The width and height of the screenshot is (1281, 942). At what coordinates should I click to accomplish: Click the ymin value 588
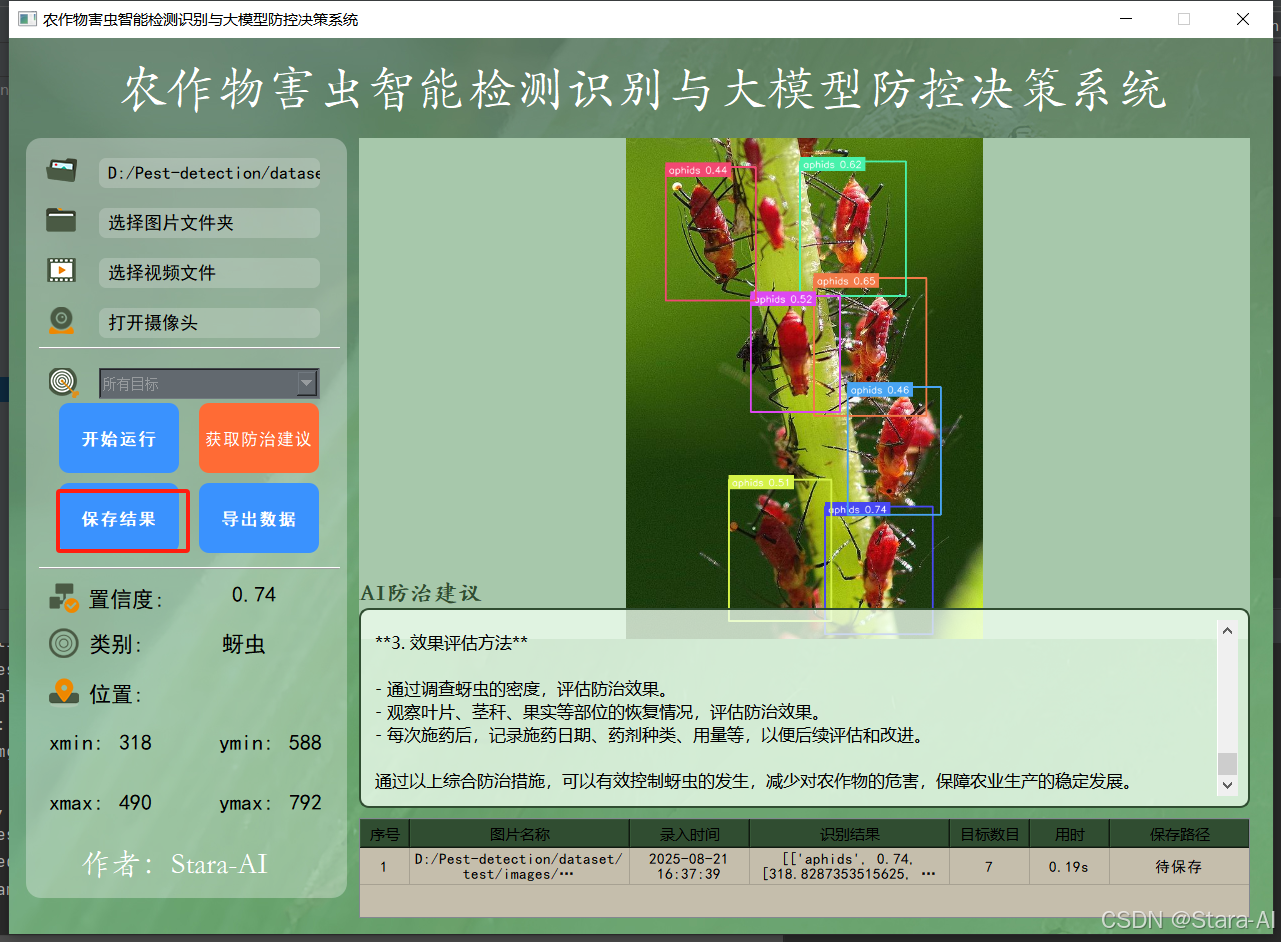(x=305, y=743)
